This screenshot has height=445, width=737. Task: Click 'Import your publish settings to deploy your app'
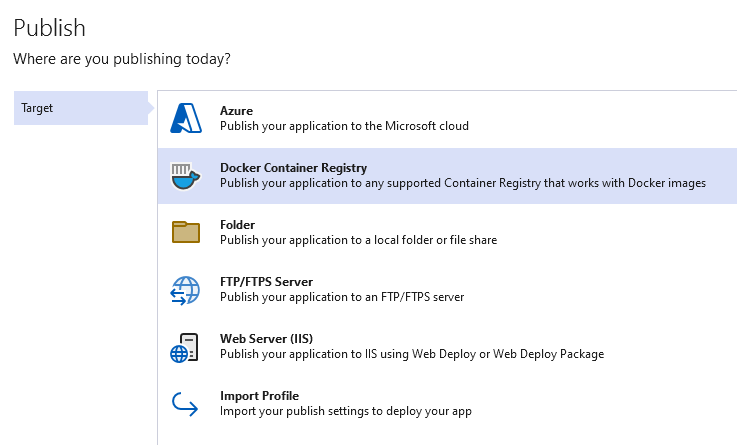click(346, 411)
